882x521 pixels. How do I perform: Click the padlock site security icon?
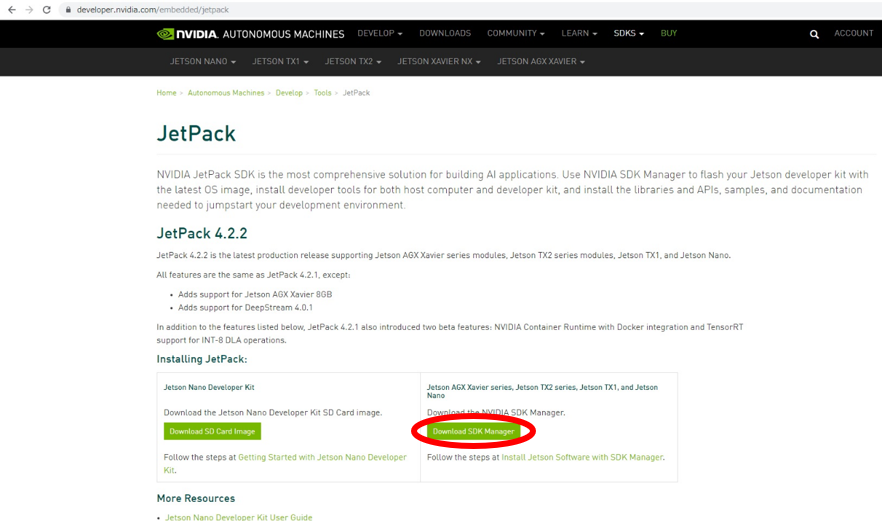point(68,10)
